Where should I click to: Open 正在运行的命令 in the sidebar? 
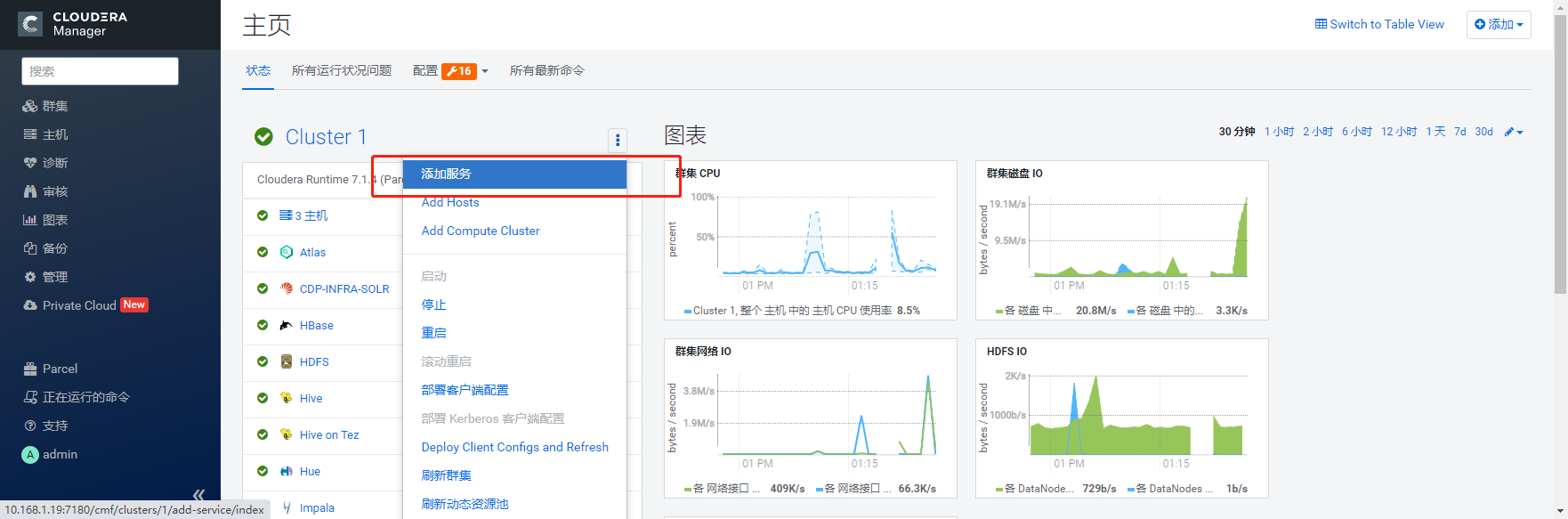(x=77, y=397)
